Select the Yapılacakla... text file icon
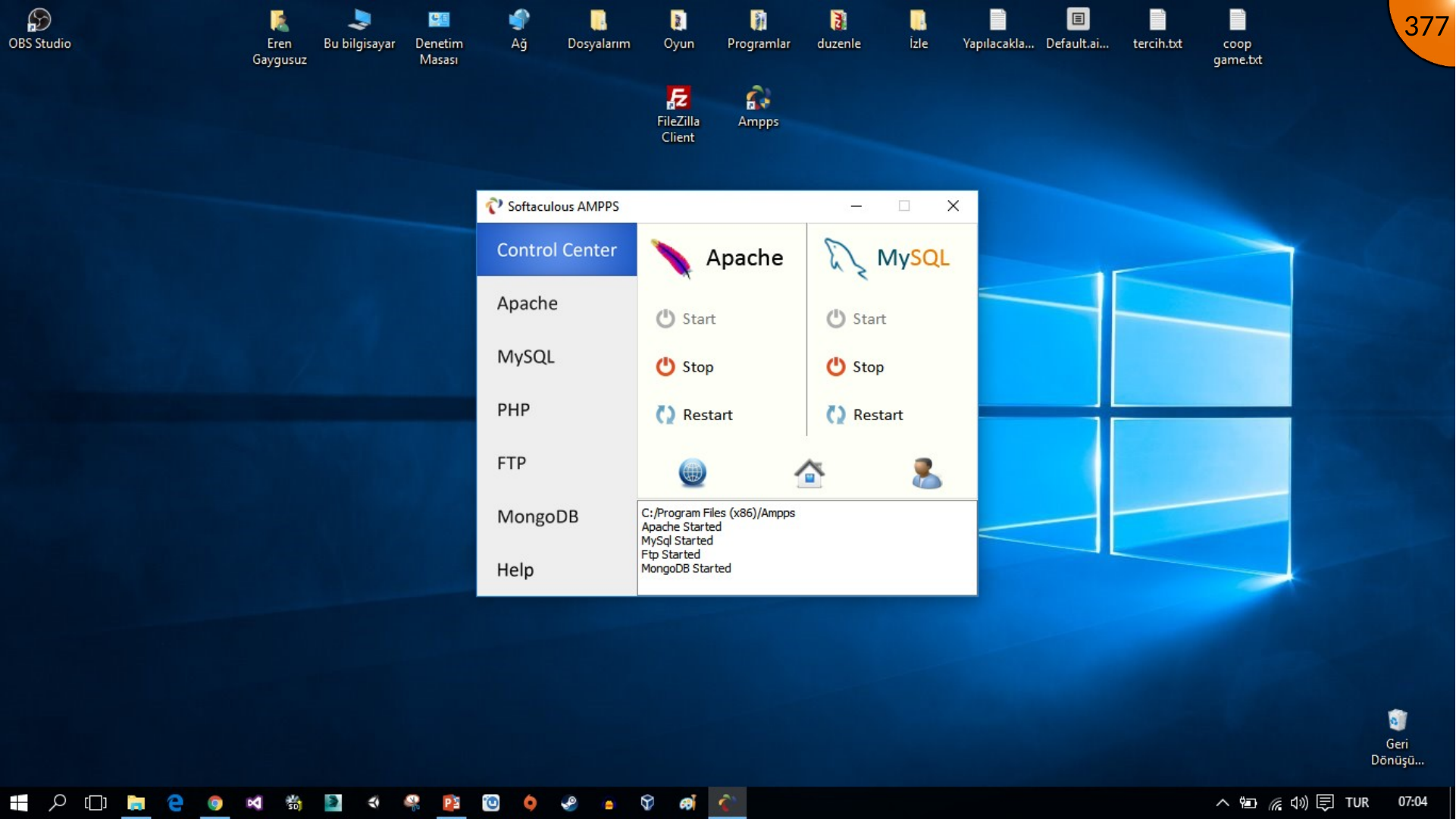Viewport: 1456px width, 819px height. pyautogui.click(x=998, y=29)
